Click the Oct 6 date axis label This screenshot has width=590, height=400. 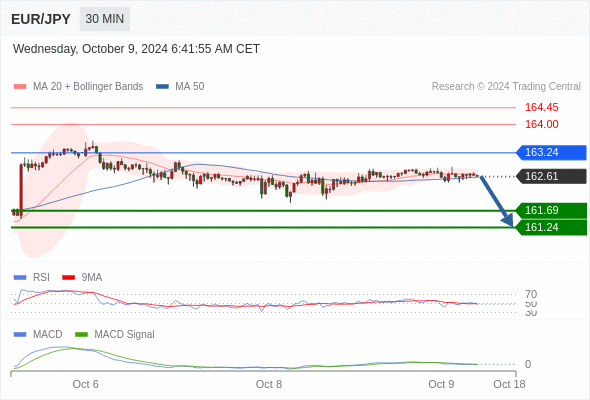point(85,384)
